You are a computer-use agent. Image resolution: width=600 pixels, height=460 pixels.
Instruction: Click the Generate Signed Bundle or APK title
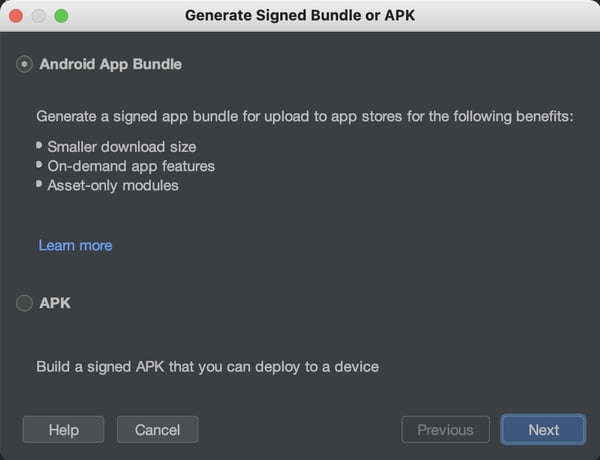[300, 16]
